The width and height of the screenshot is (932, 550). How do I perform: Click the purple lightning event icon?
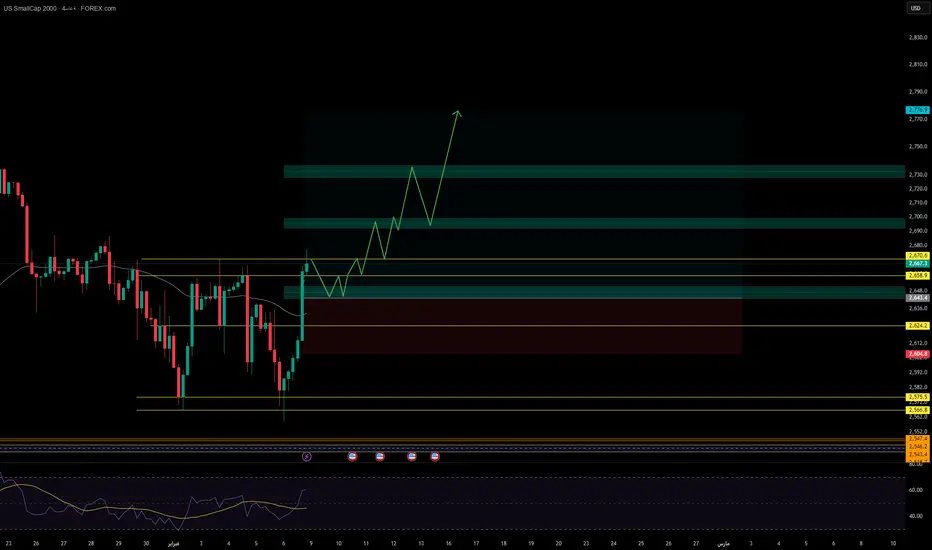[x=307, y=457]
